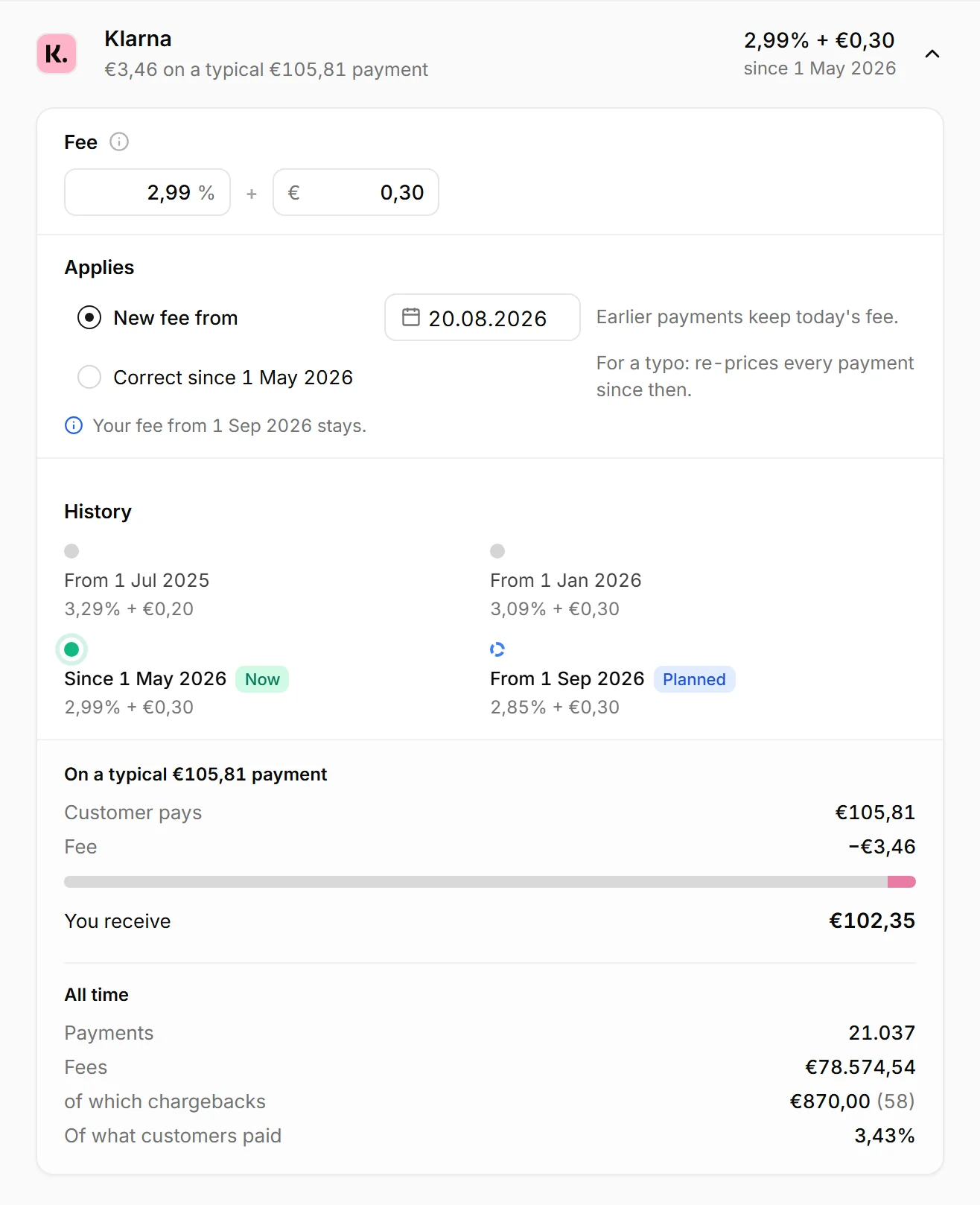
Task: Open the date picker showing 20.08.2026
Action: coord(483,317)
